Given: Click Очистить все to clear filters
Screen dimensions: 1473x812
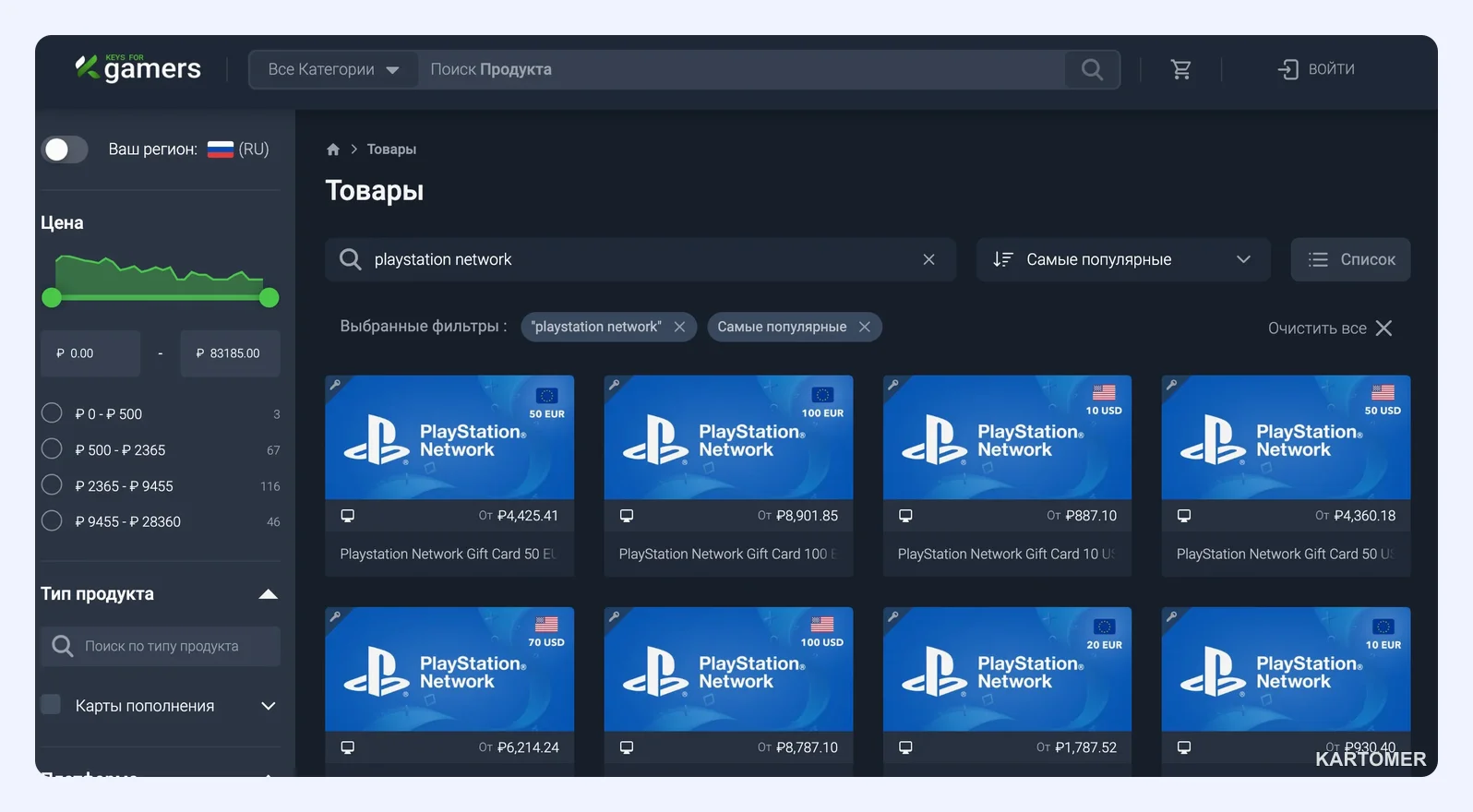Looking at the screenshot, I should [1330, 328].
